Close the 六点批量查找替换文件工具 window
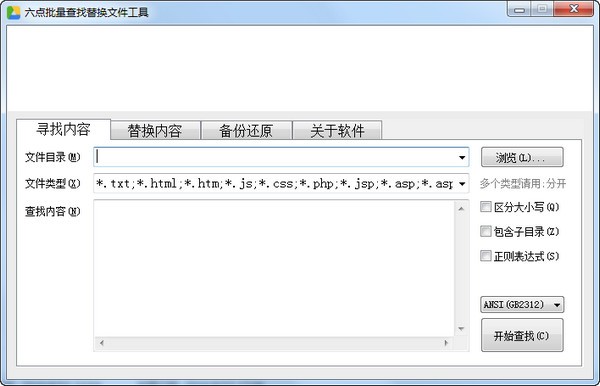The height and width of the screenshot is (386, 600). [x=573, y=9]
